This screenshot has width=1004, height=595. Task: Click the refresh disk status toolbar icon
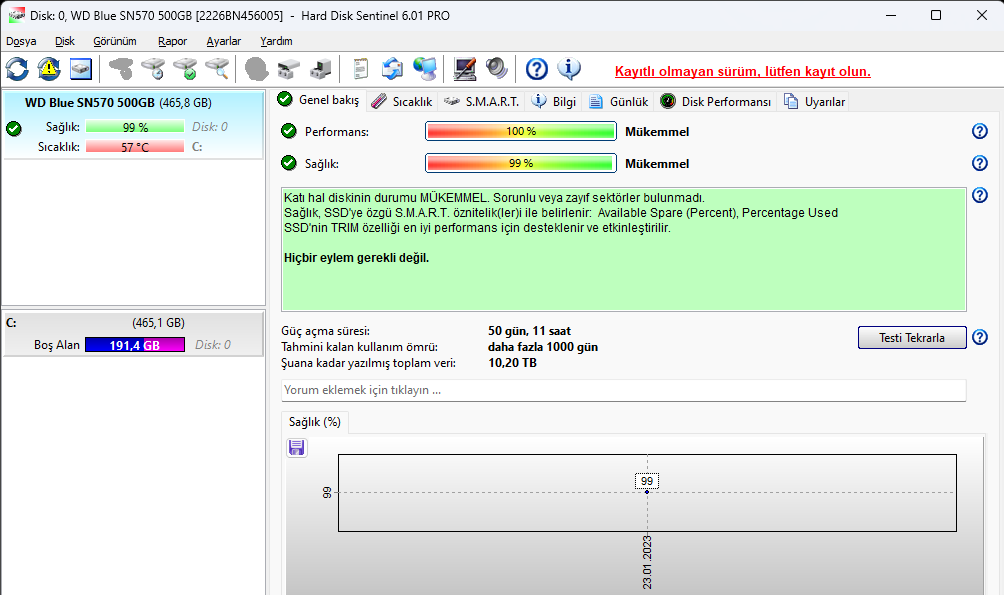(17, 69)
